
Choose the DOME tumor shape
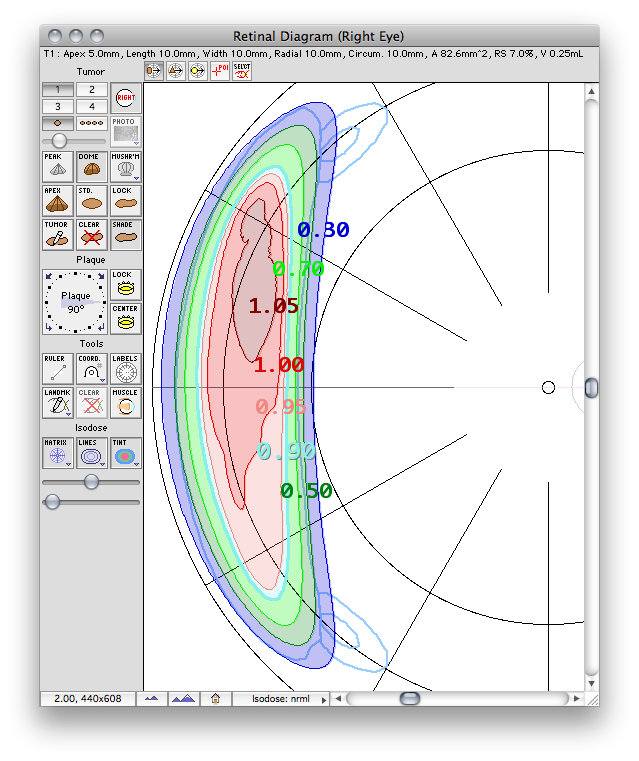tap(92, 166)
